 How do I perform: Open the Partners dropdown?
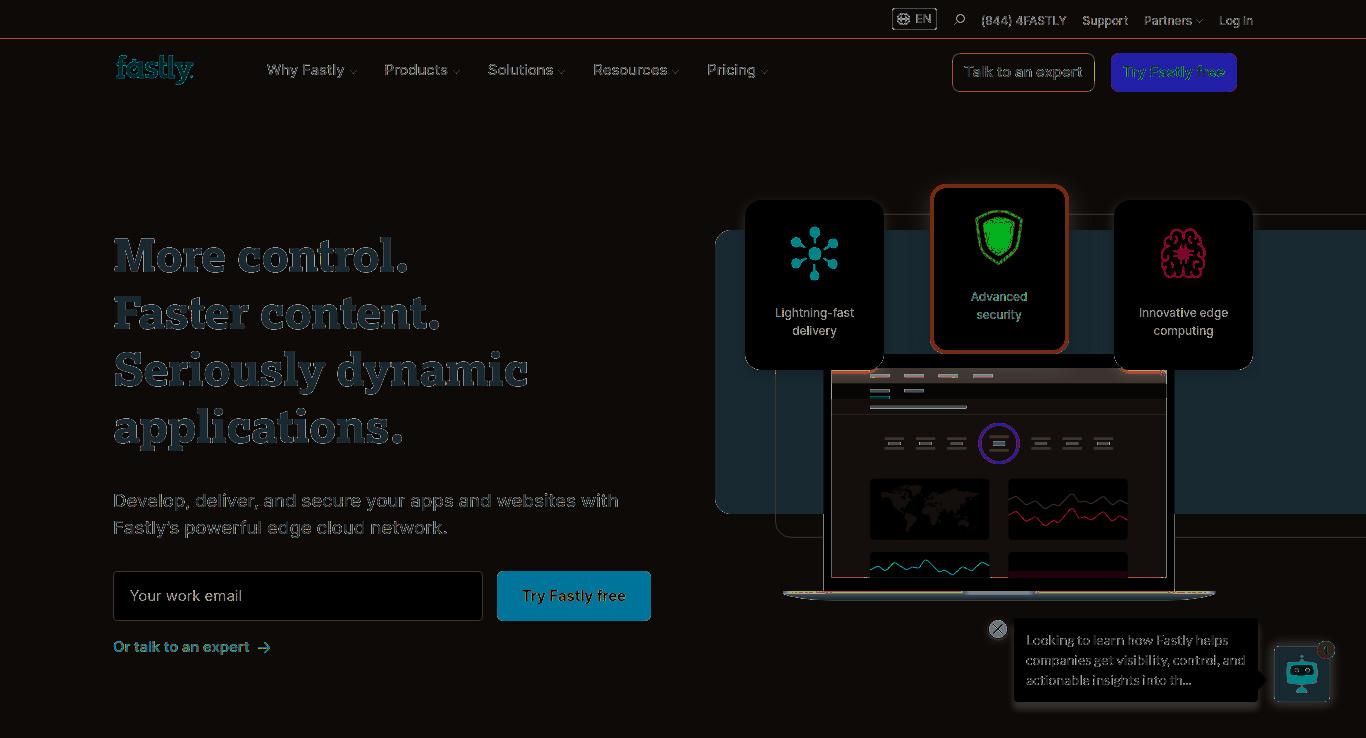(1173, 20)
